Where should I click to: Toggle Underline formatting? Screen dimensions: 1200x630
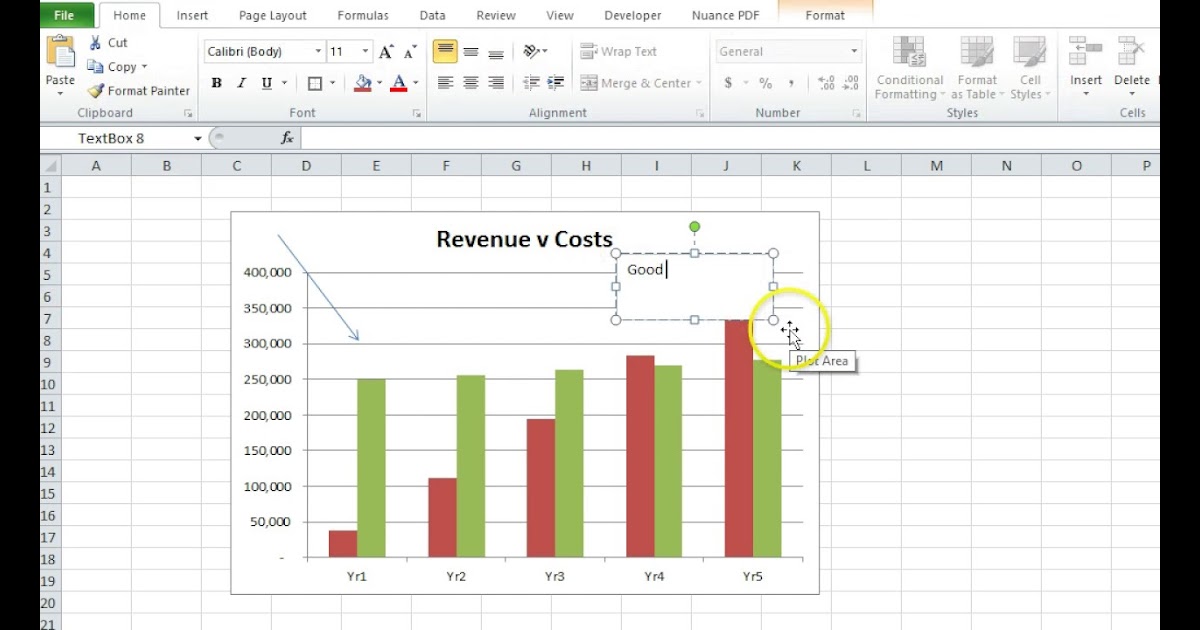coord(266,84)
